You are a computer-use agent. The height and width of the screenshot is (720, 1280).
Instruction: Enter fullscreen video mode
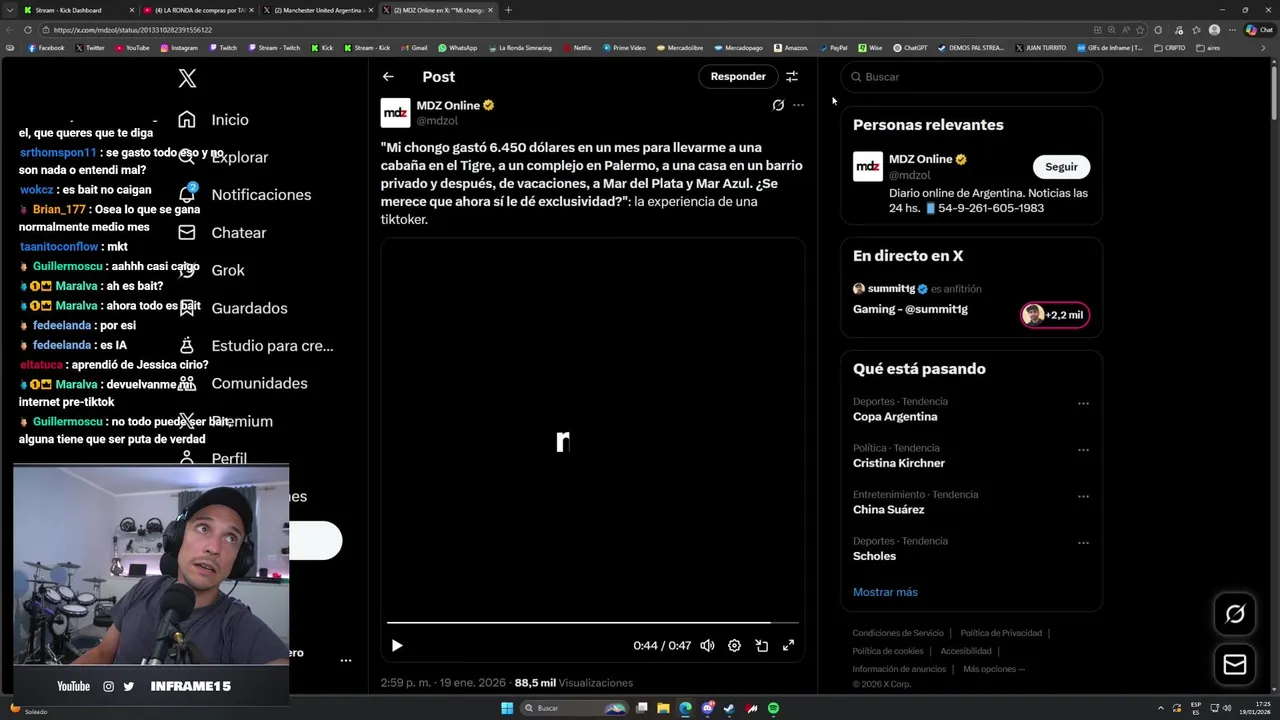click(788, 646)
